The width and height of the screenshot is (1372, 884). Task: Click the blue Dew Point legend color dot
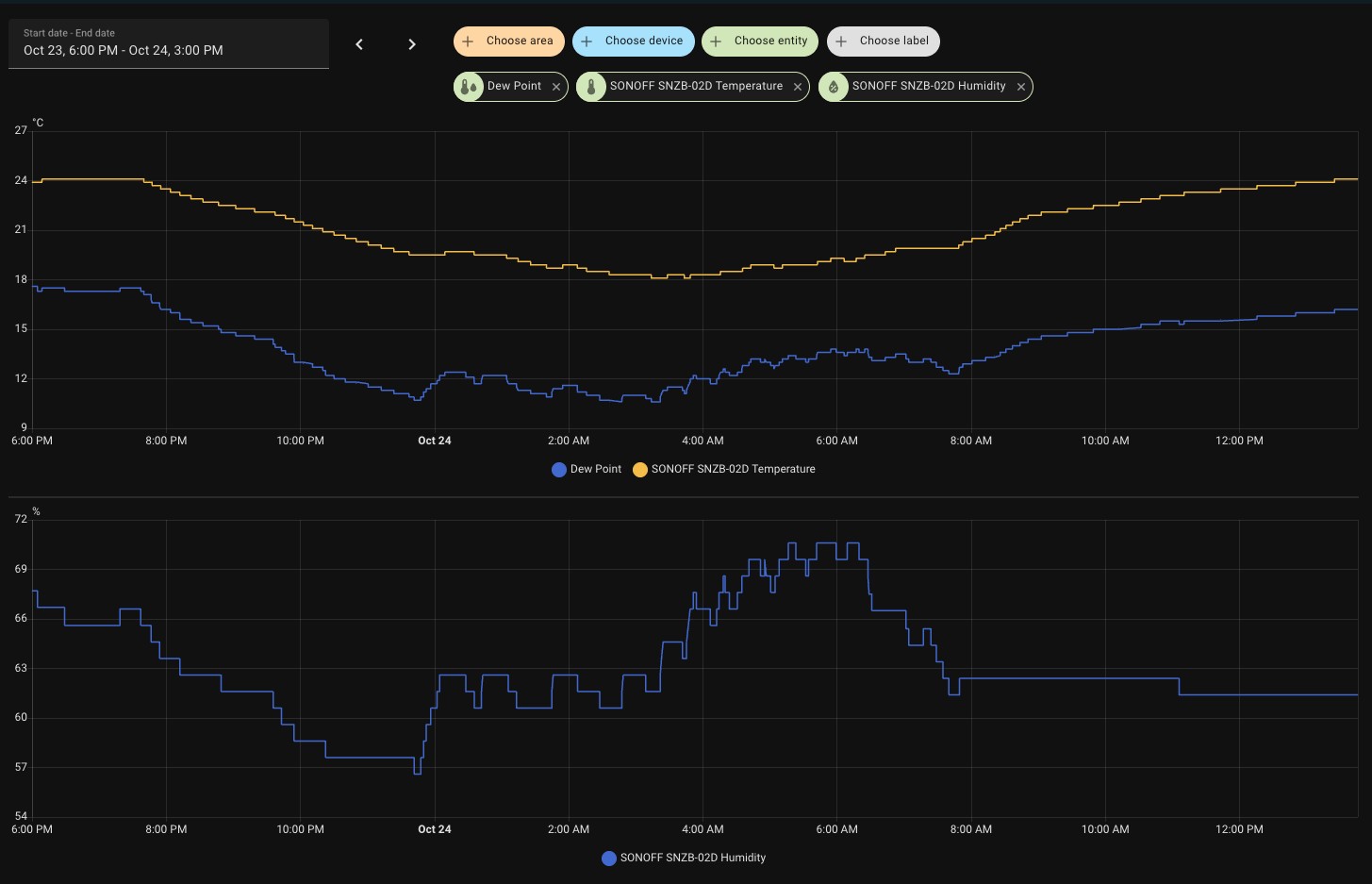coord(559,470)
